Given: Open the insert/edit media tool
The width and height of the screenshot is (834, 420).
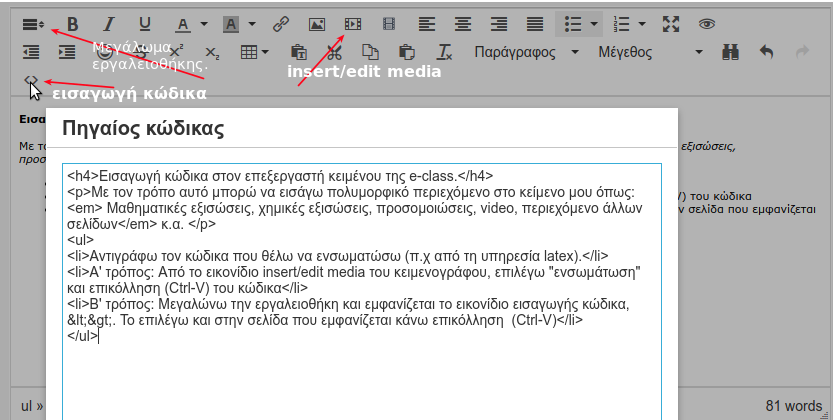Looking at the screenshot, I should 353,24.
